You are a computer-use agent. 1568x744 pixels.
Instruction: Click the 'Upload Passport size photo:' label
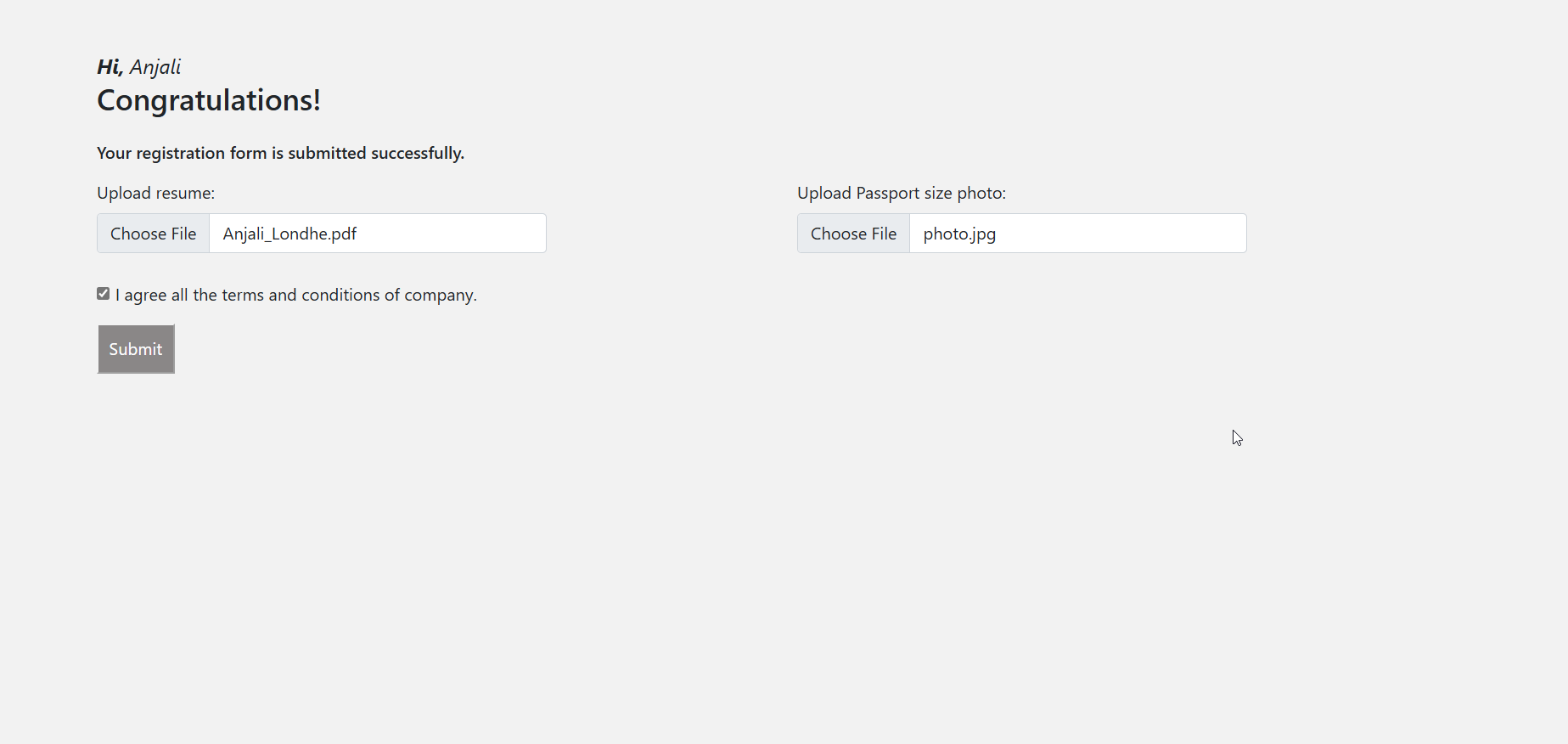pos(901,194)
